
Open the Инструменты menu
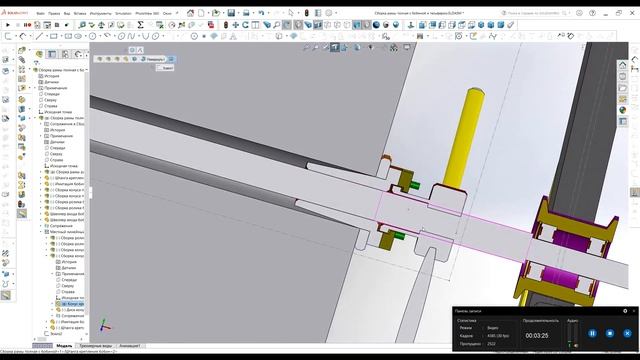100,13
